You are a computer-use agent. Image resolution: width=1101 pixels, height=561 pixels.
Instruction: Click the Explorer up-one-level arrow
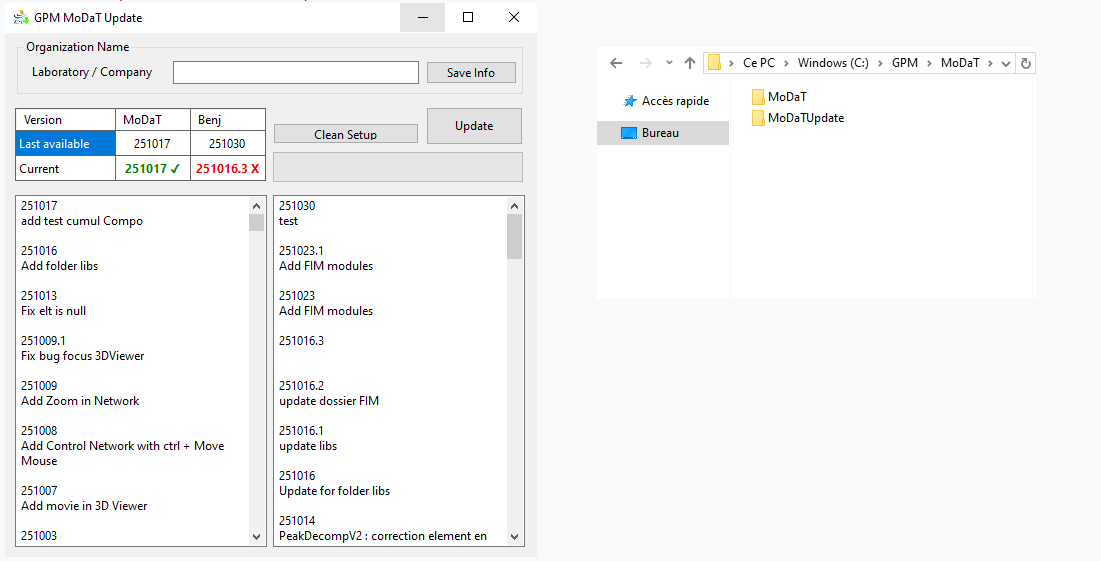[690, 63]
